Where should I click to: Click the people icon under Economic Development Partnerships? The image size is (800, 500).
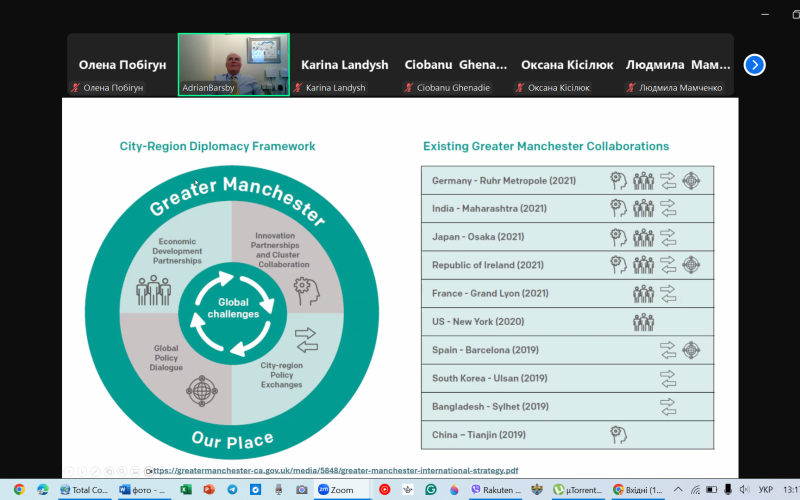[154, 290]
